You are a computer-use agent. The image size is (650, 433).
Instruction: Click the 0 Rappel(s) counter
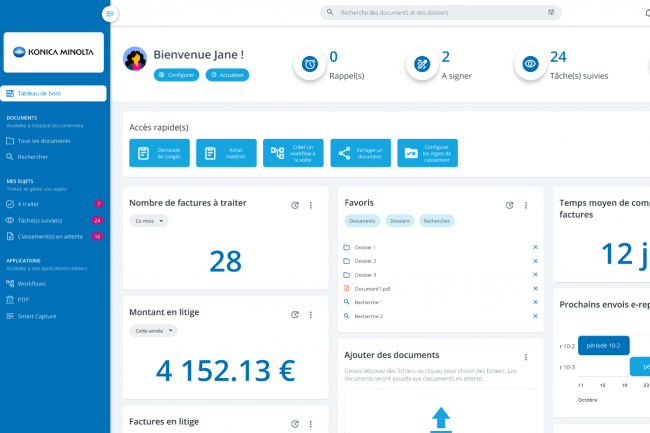pyautogui.click(x=333, y=57)
